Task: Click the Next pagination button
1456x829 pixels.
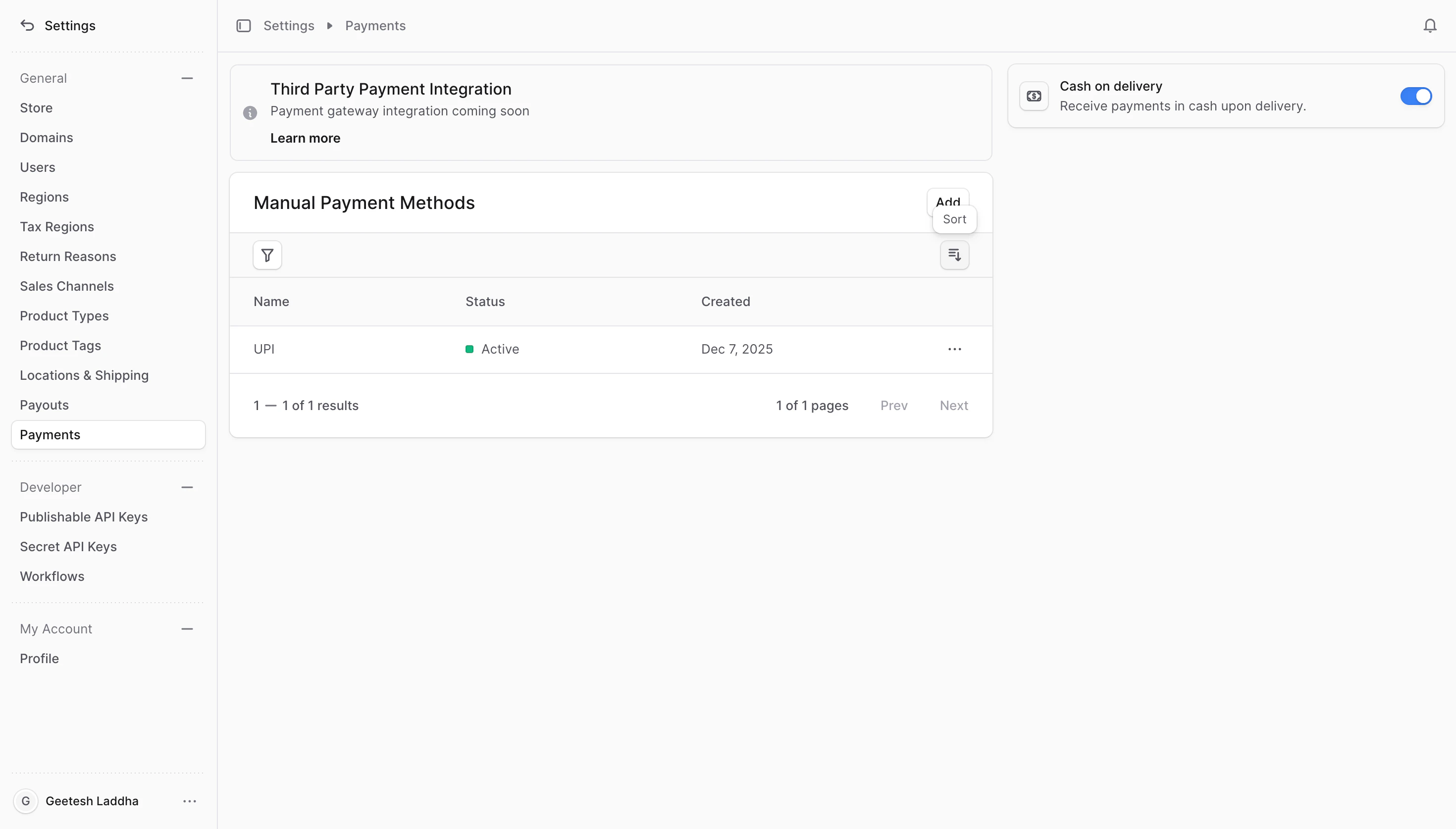Action: coord(953,406)
